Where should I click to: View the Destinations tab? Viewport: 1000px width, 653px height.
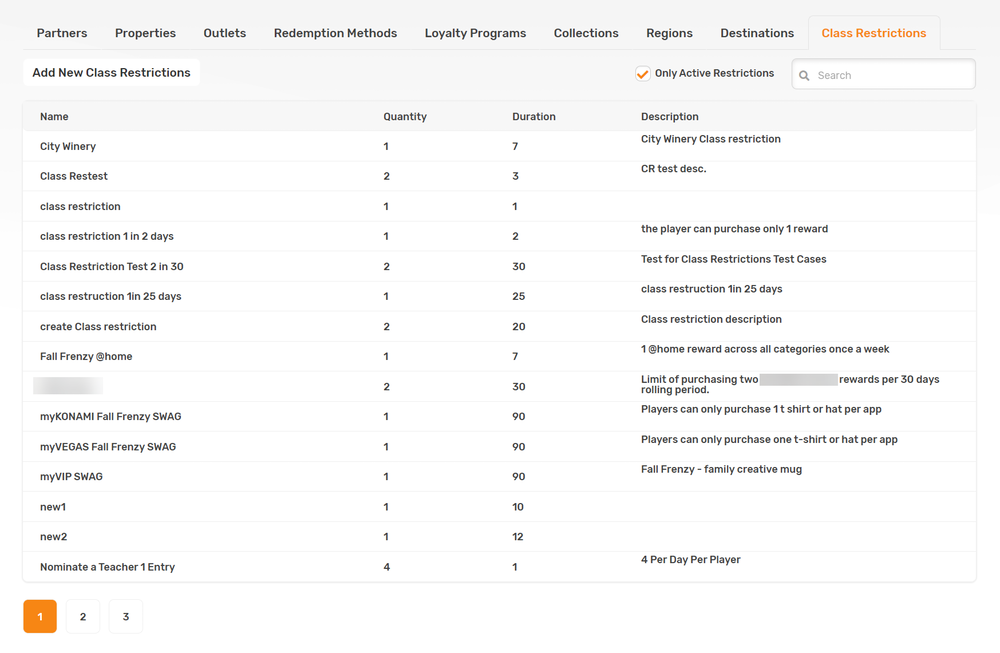point(757,33)
